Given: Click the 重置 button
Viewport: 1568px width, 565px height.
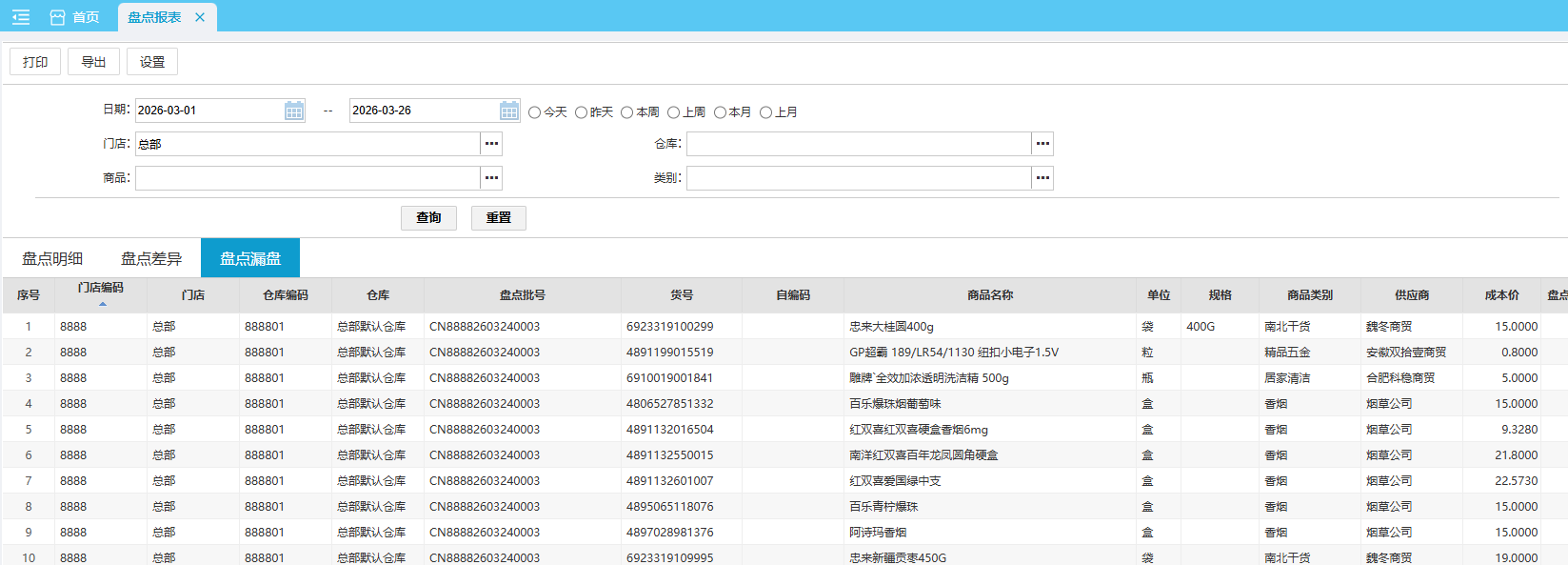Looking at the screenshot, I should tap(499, 218).
